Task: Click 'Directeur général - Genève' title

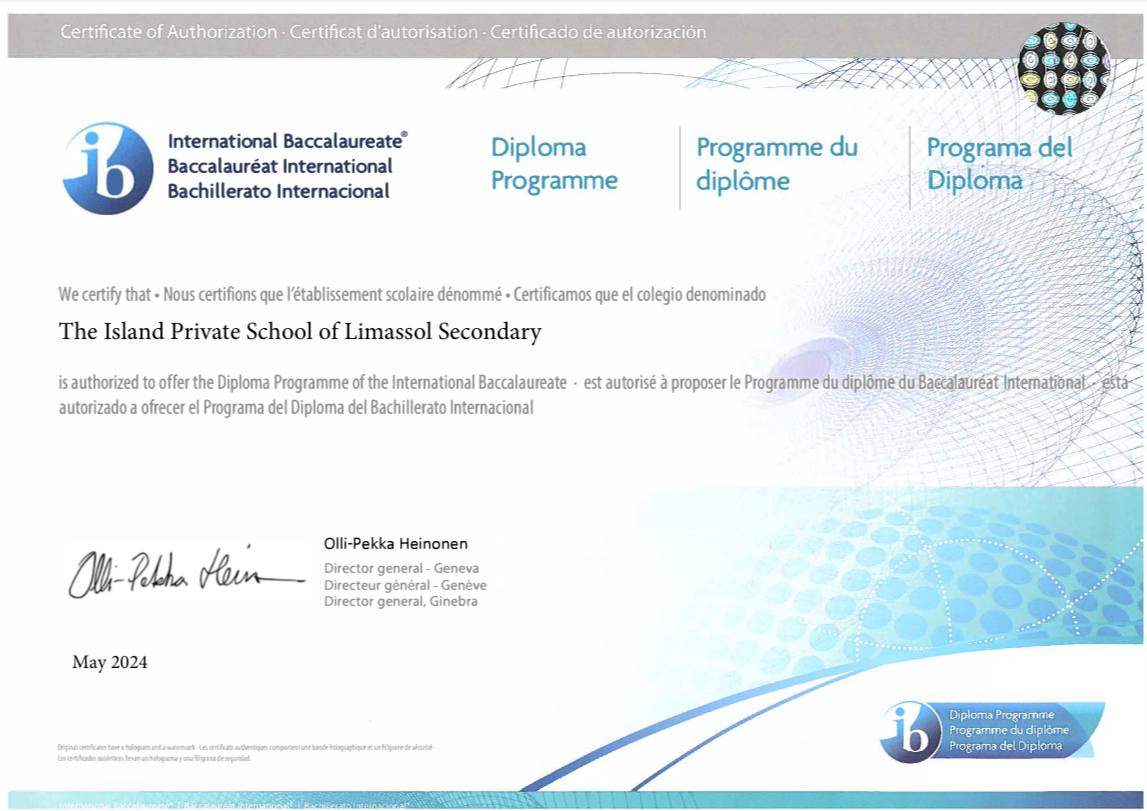Action: pyautogui.click(x=405, y=585)
